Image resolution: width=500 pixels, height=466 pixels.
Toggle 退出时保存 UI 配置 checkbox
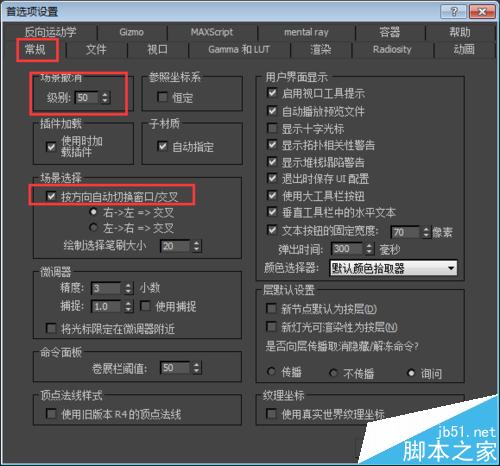coord(272,178)
